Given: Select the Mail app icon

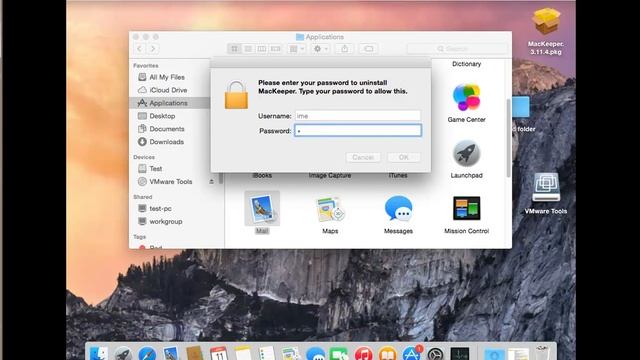Looking at the screenshot, I should (262, 209).
